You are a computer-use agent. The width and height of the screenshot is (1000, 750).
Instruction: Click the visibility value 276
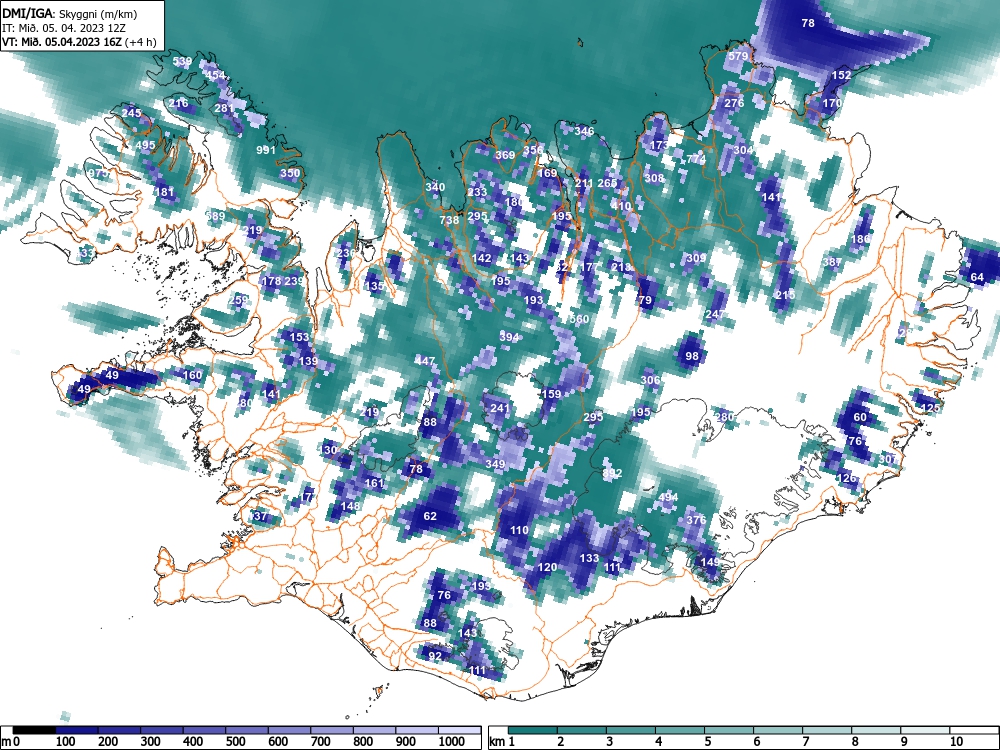(x=735, y=103)
